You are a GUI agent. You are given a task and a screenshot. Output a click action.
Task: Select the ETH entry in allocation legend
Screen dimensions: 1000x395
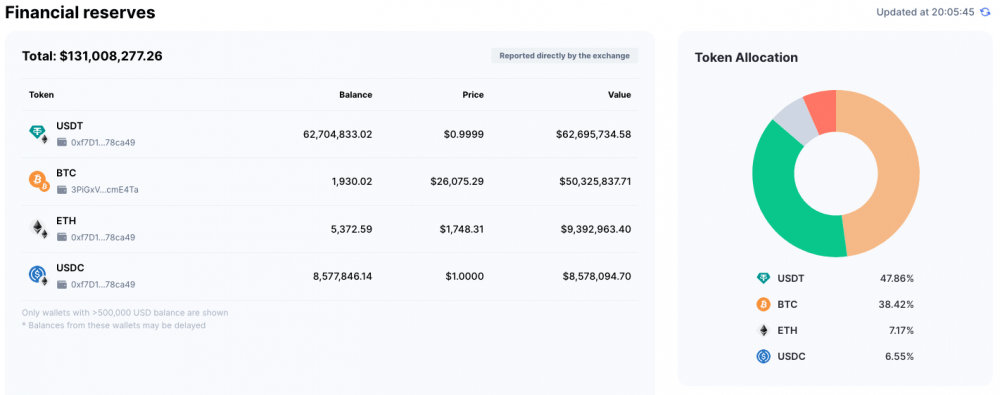point(835,331)
